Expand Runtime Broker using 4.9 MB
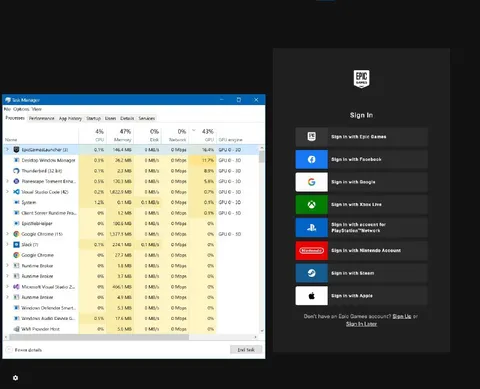This screenshot has width=480, height=389. pyautogui.click(x=7, y=297)
